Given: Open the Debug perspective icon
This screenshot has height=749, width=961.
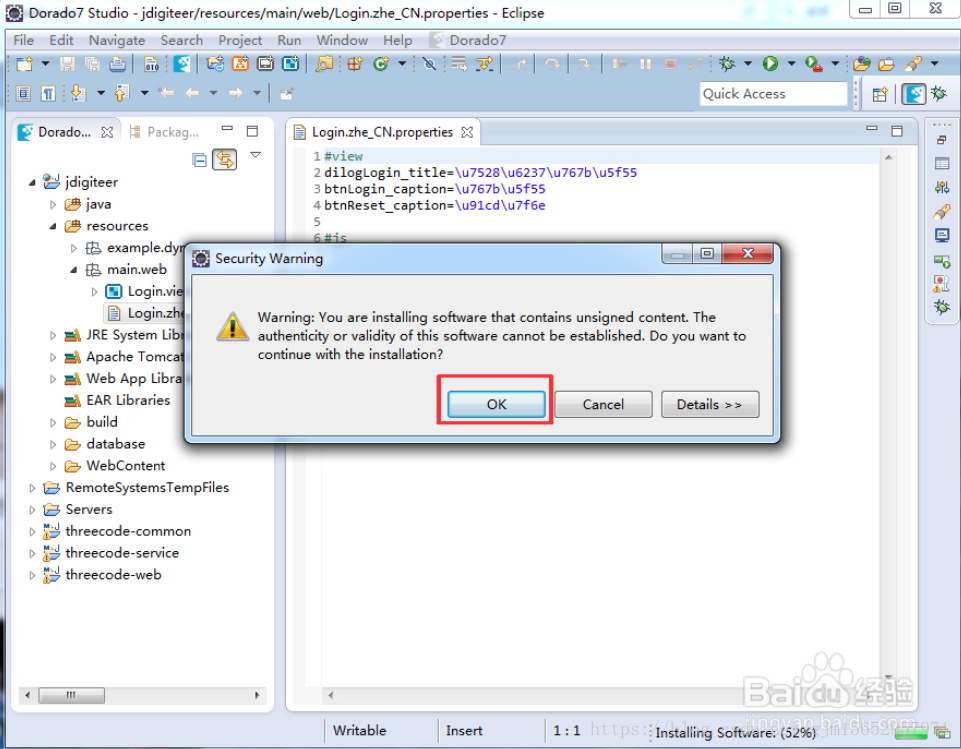Looking at the screenshot, I should [939, 94].
